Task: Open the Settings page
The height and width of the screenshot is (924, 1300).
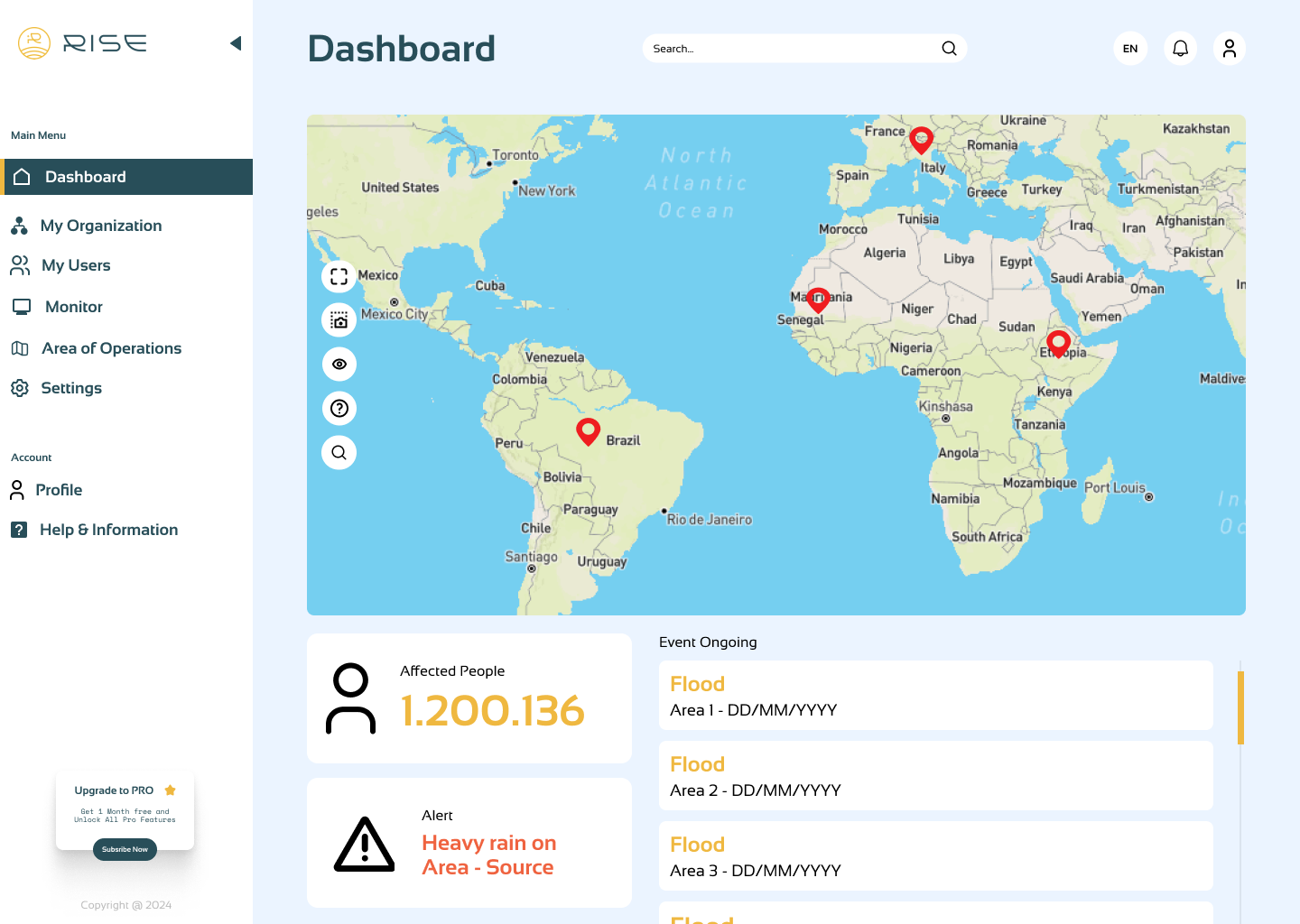Action: point(71,388)
